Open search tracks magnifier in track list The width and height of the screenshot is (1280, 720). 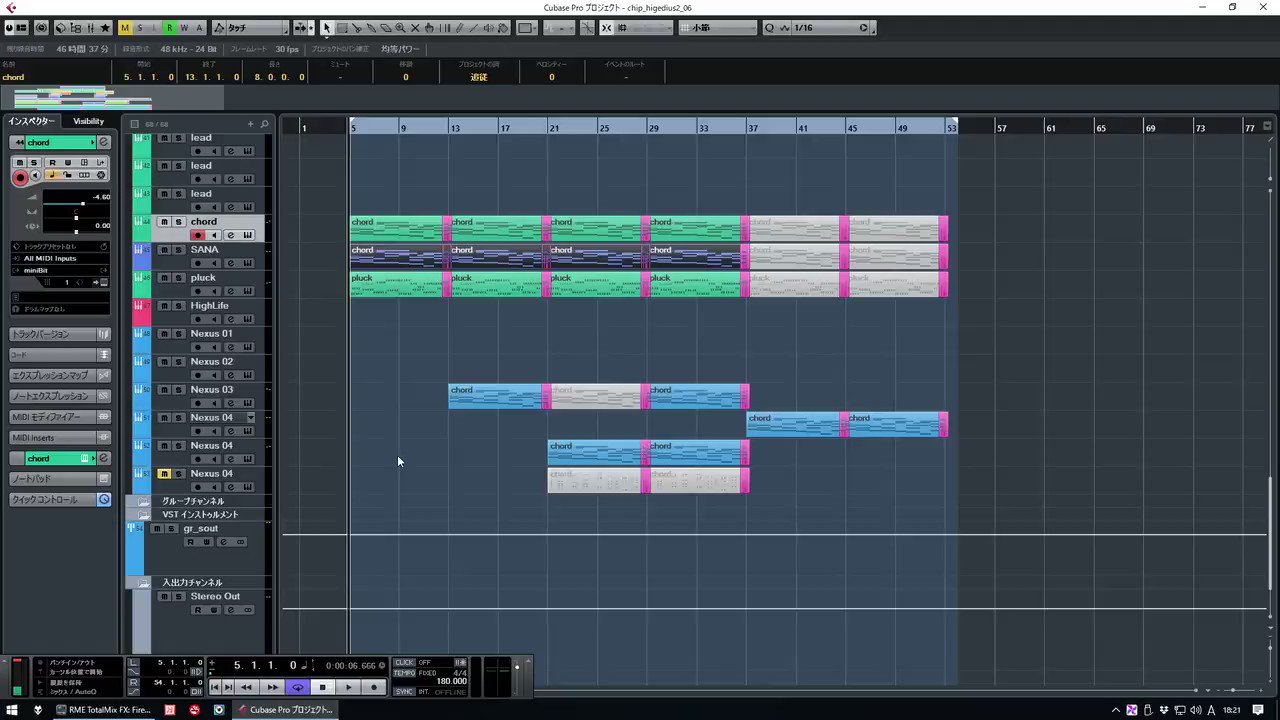(x=264, y=124)
